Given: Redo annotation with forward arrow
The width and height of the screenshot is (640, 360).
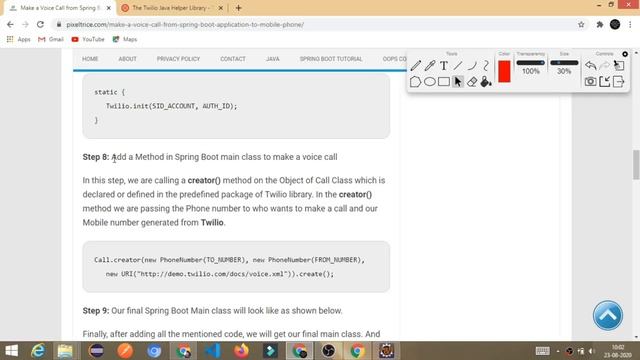Looking at the screenshot, I should [604, 65].
